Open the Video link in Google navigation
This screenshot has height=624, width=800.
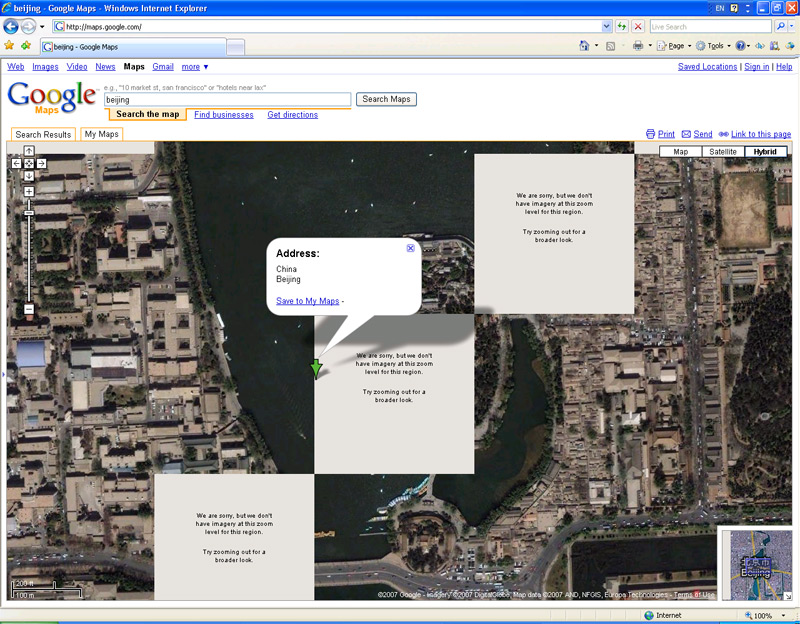(77, 67)
